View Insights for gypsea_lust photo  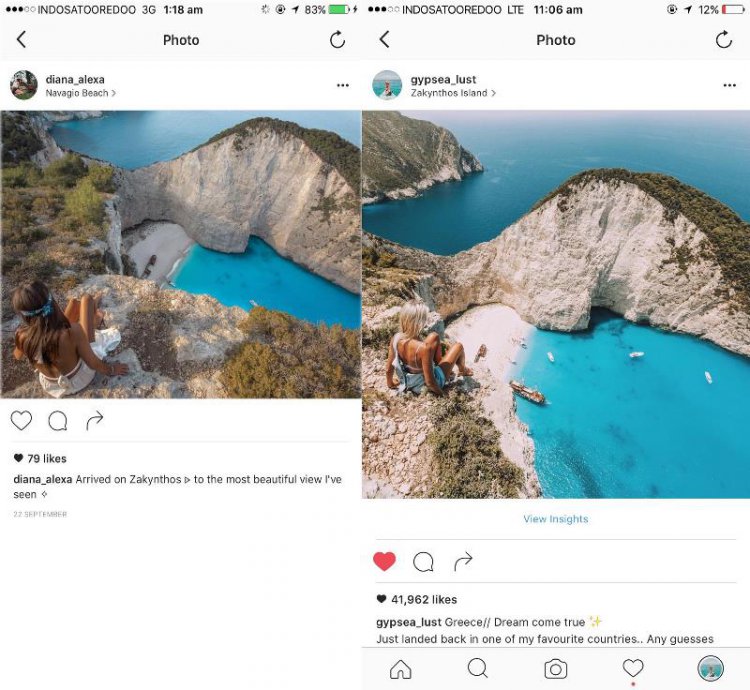click(556, 519)
